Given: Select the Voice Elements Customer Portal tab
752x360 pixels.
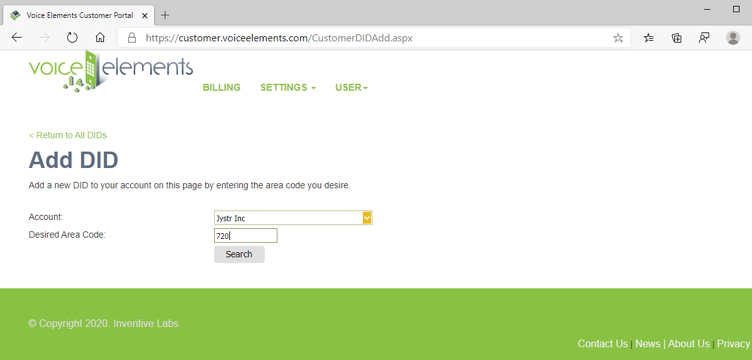Looking at the screenshot, I should click(79, 15).
